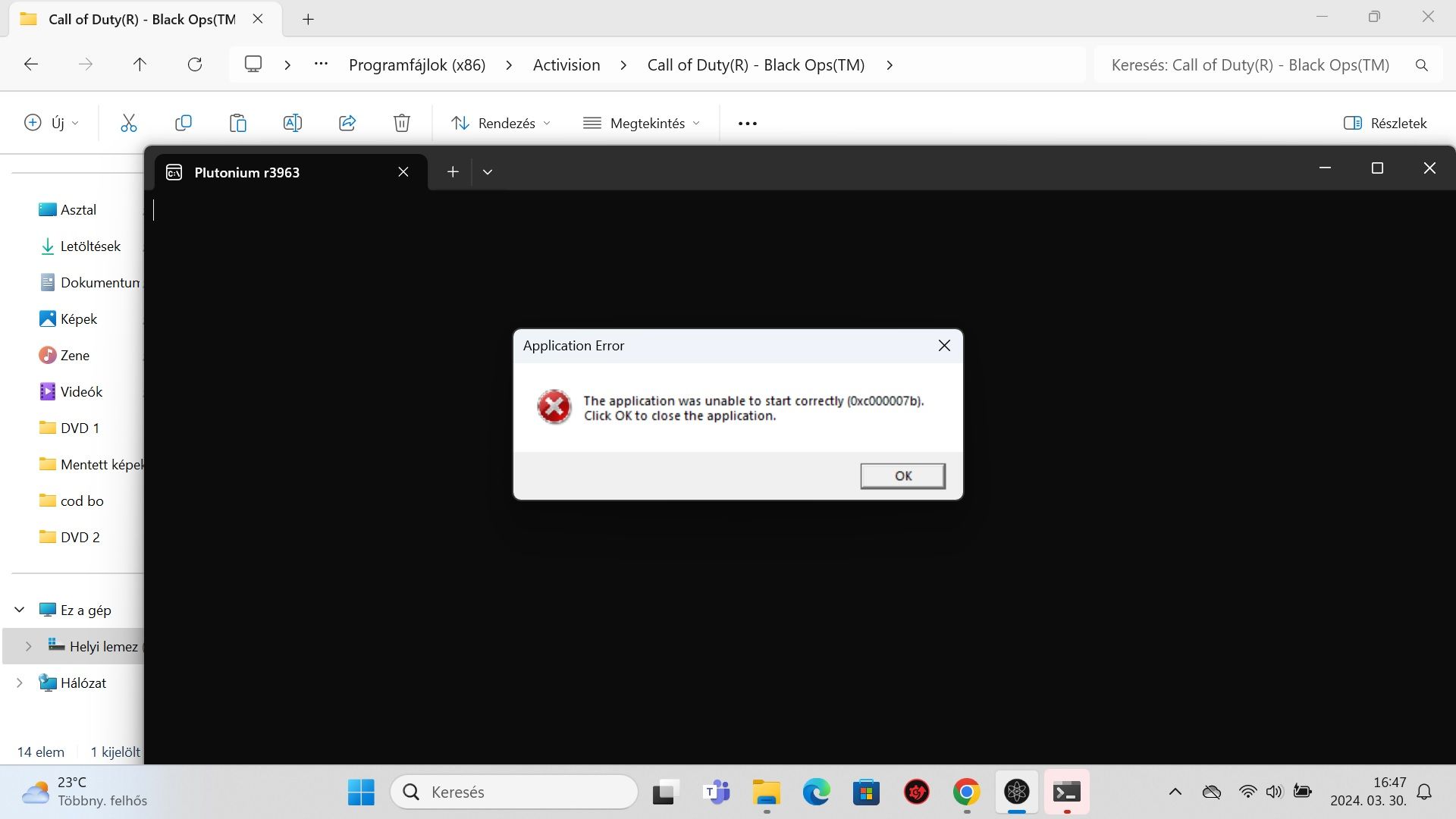Open Explorer's more options ellipsis
This screenshot has width=1456, height=819.
pyautogui.click(x=748, y=123)
